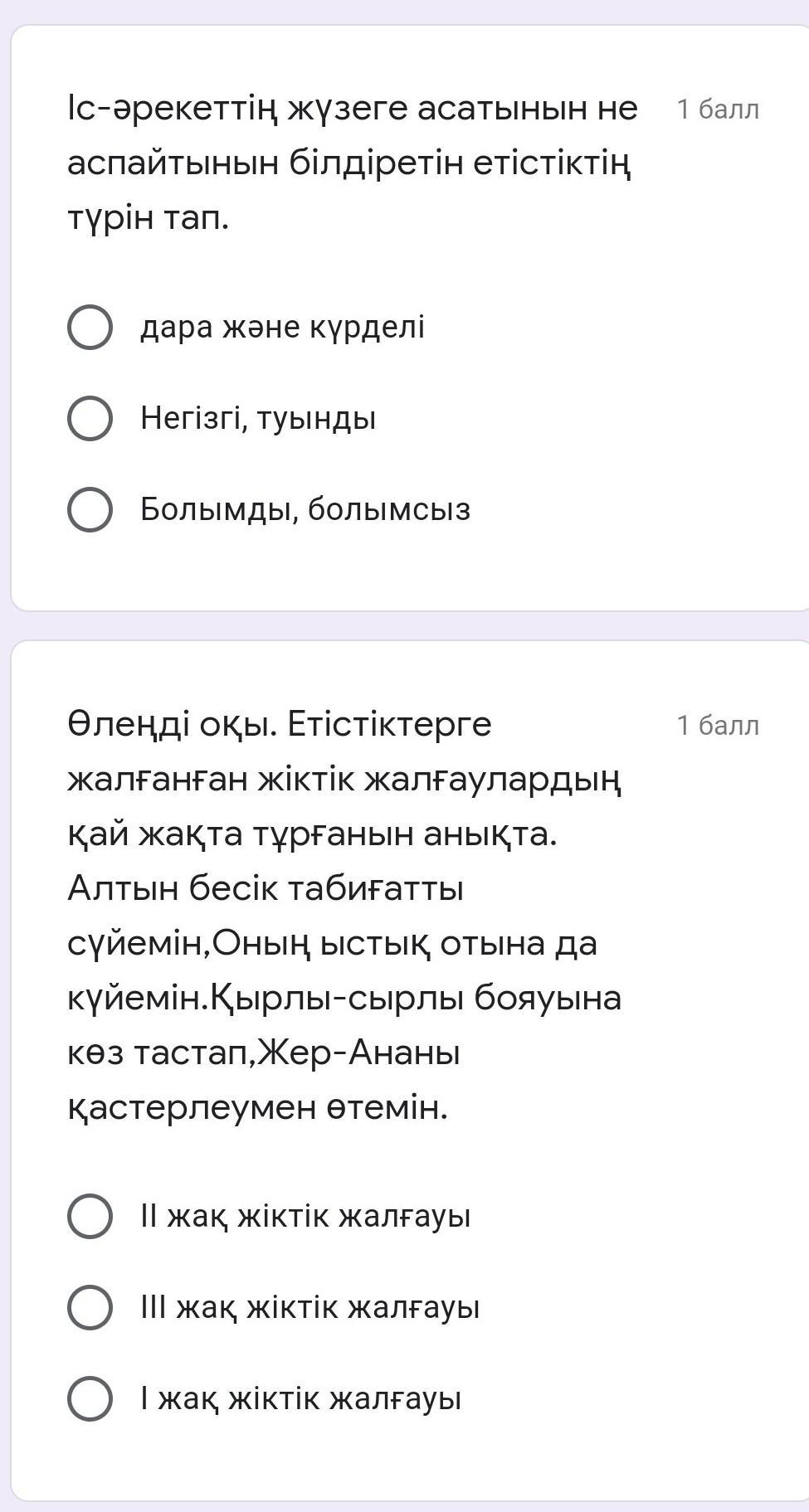Screen dimensions: 809x1512
Task: Click the 'түрін тап.' line of first question
Action: click(148, 218)
